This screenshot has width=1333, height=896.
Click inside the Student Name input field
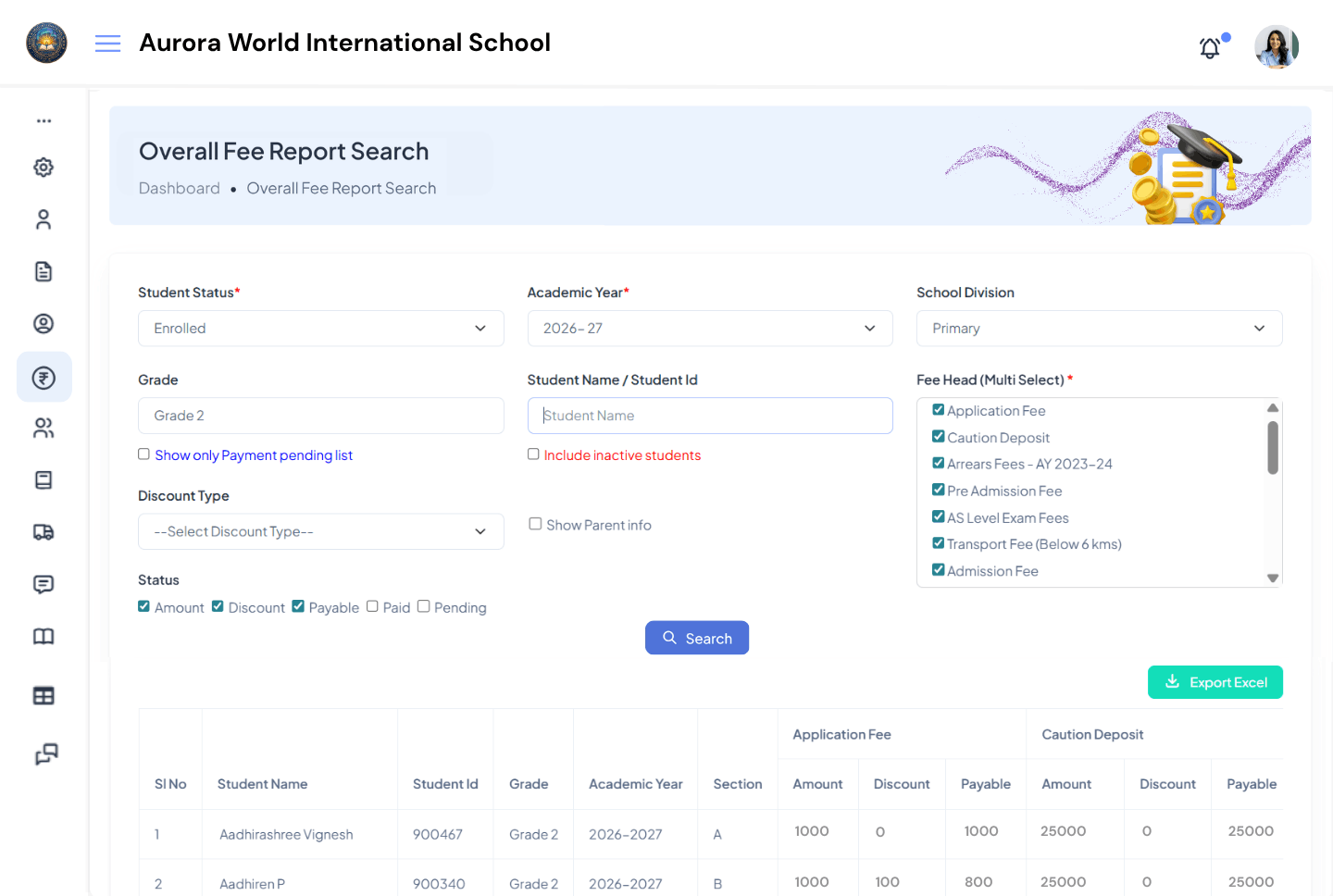[710, 416]
